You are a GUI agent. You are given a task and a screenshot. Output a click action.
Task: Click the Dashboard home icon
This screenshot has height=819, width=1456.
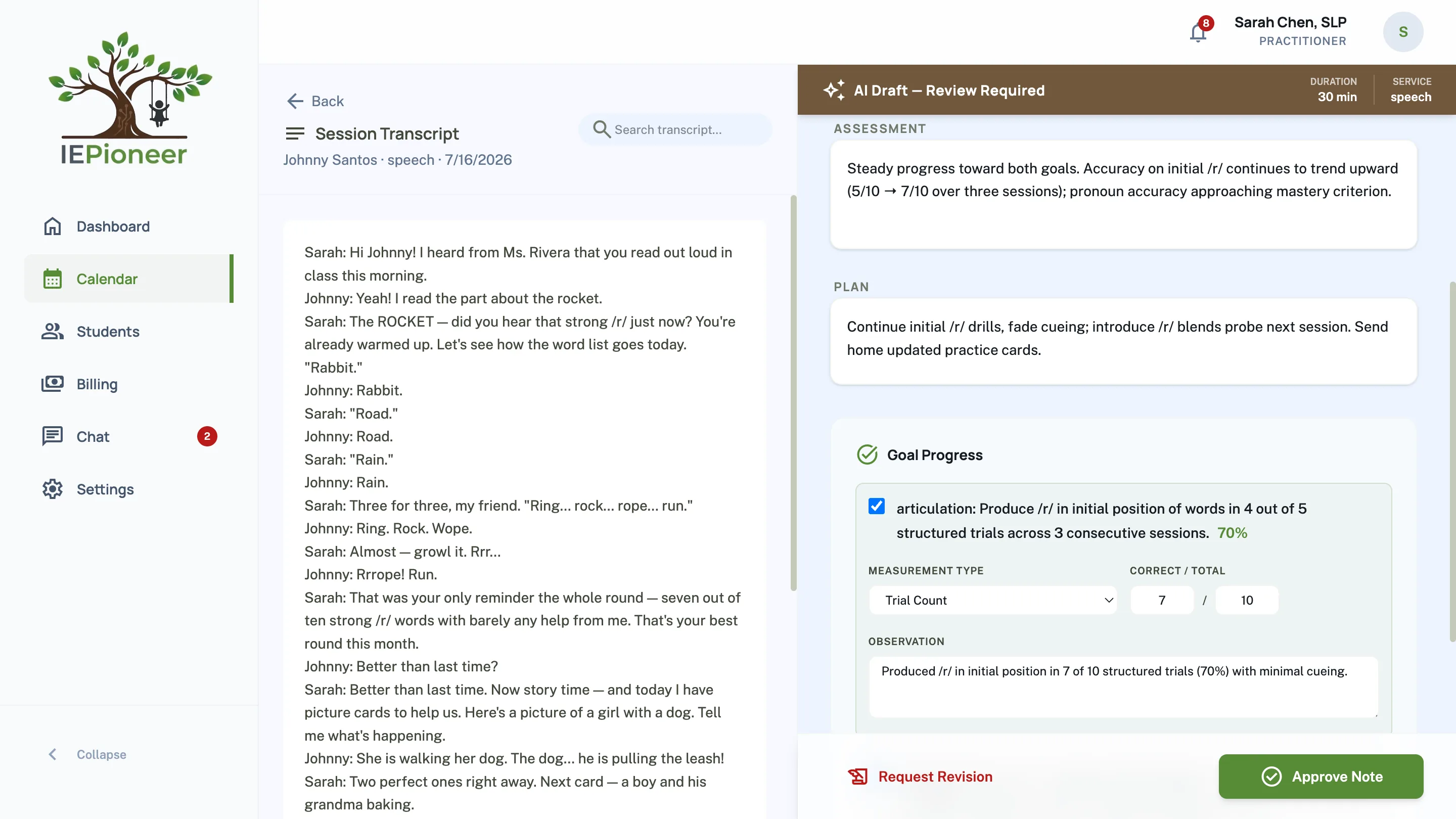tap(53, 226)
